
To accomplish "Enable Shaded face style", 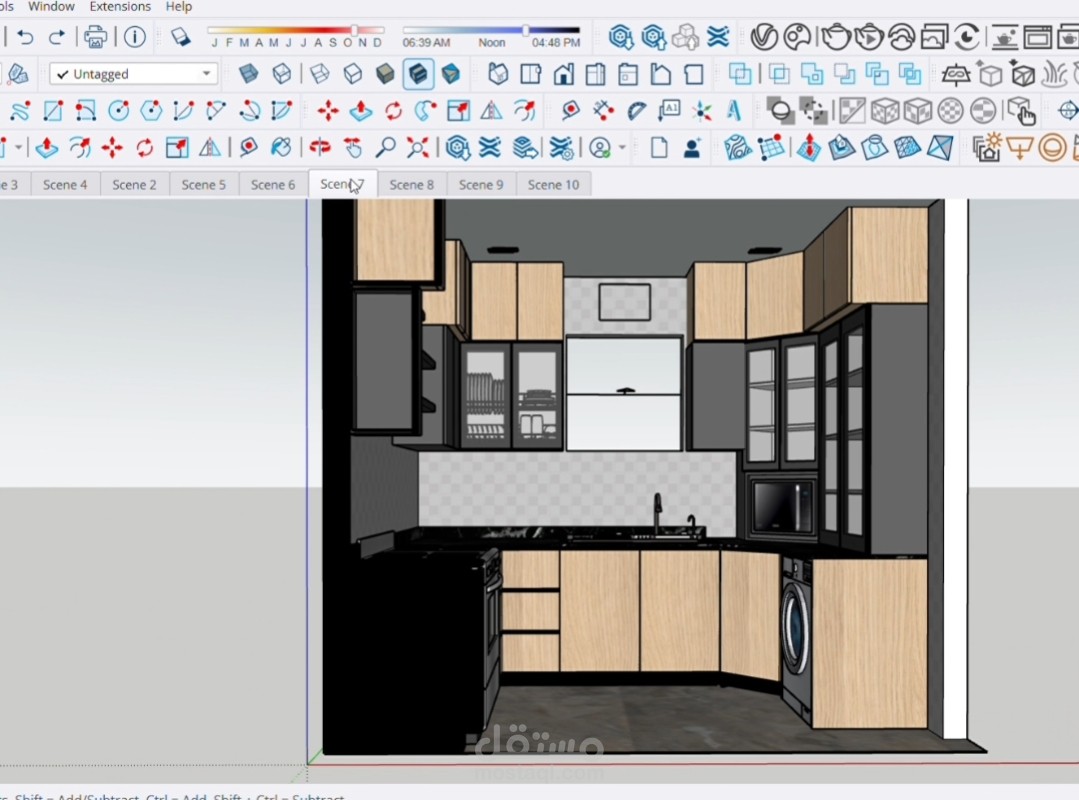I will tap(385, 74).
